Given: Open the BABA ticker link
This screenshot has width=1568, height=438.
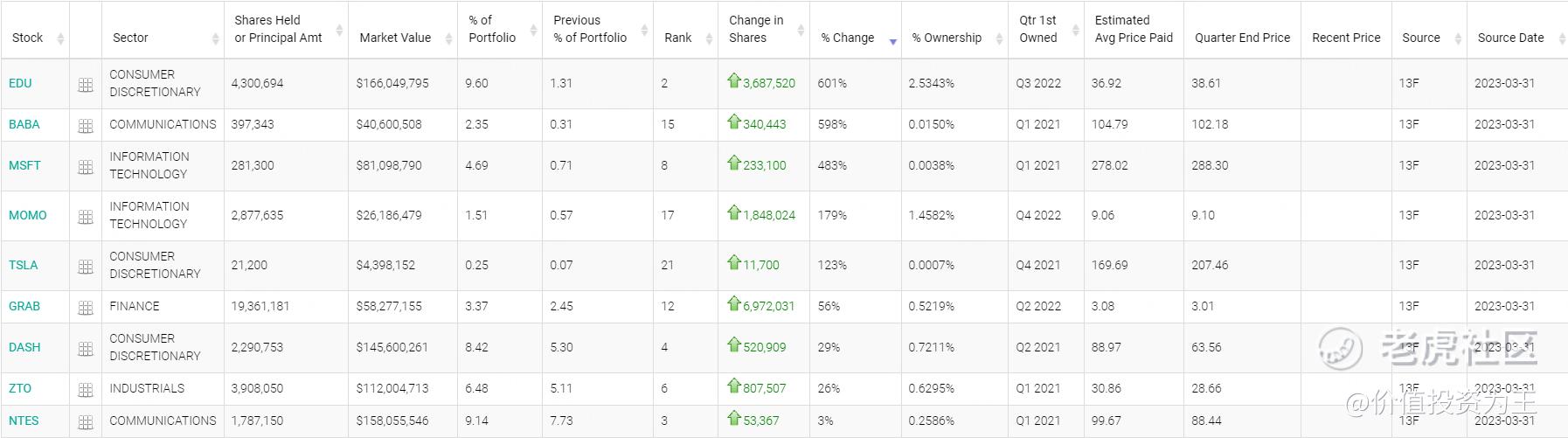Looking at the screenshot, I should point(24,124).
